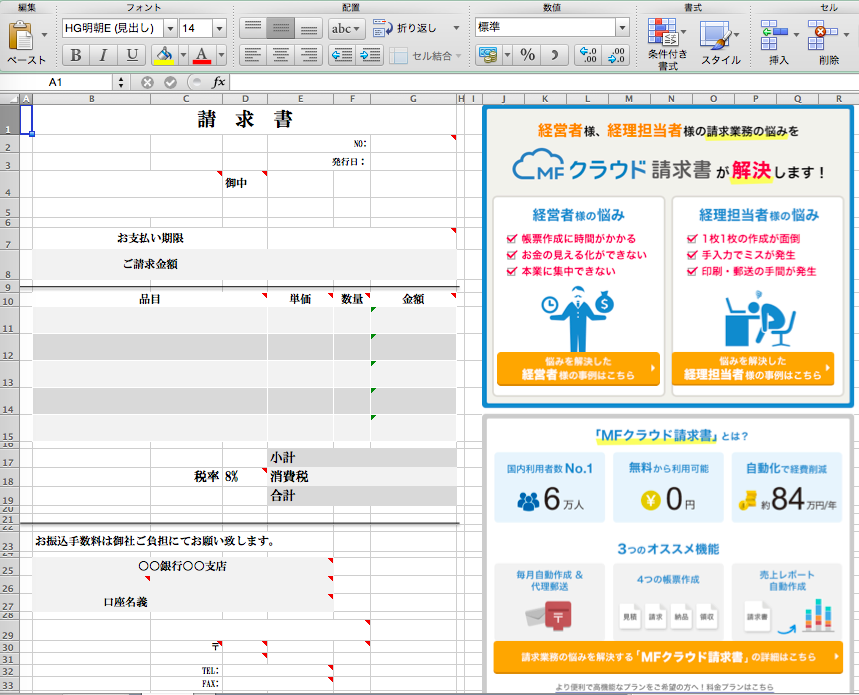Align text right
Image resolution: width=859 pixels, height=695 pixels.
click(x=308, y=55)
